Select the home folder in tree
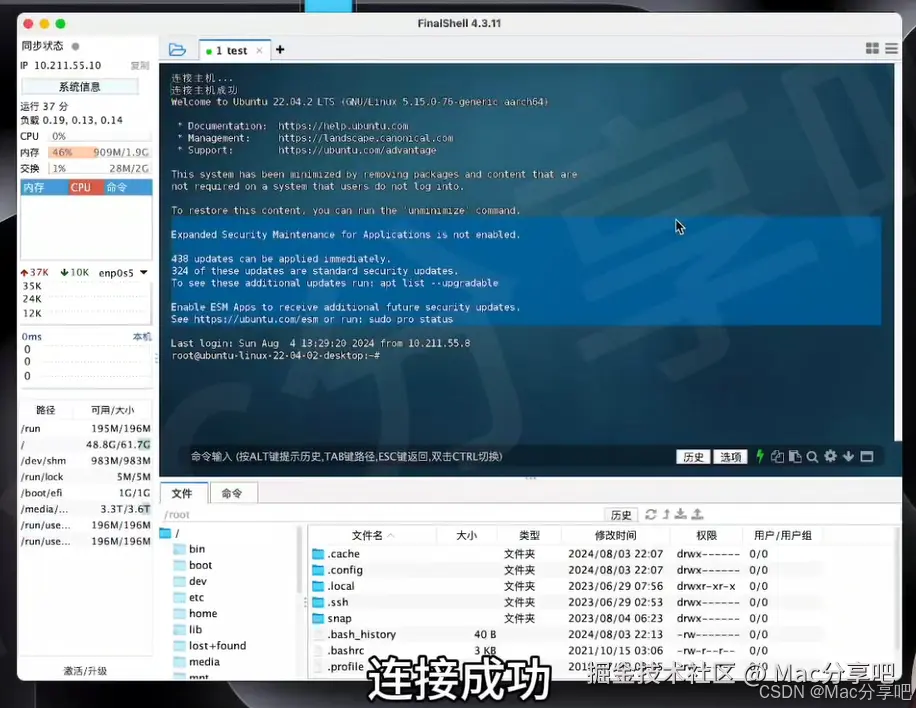The height and width of the screenshot is (708, 916). (x=196, y=613)
